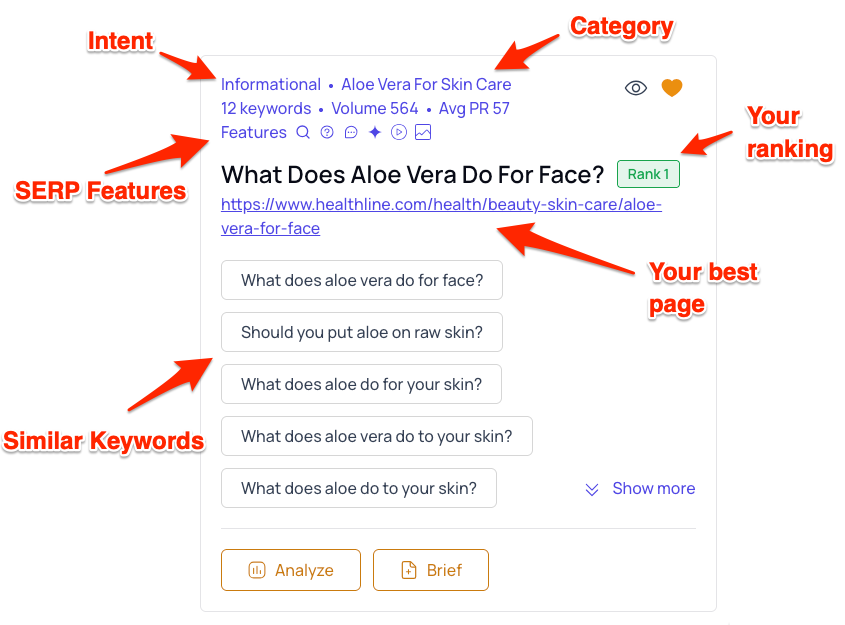
Task: Open the healthline.com aloe vera page link
Action: tap(441, 216)
